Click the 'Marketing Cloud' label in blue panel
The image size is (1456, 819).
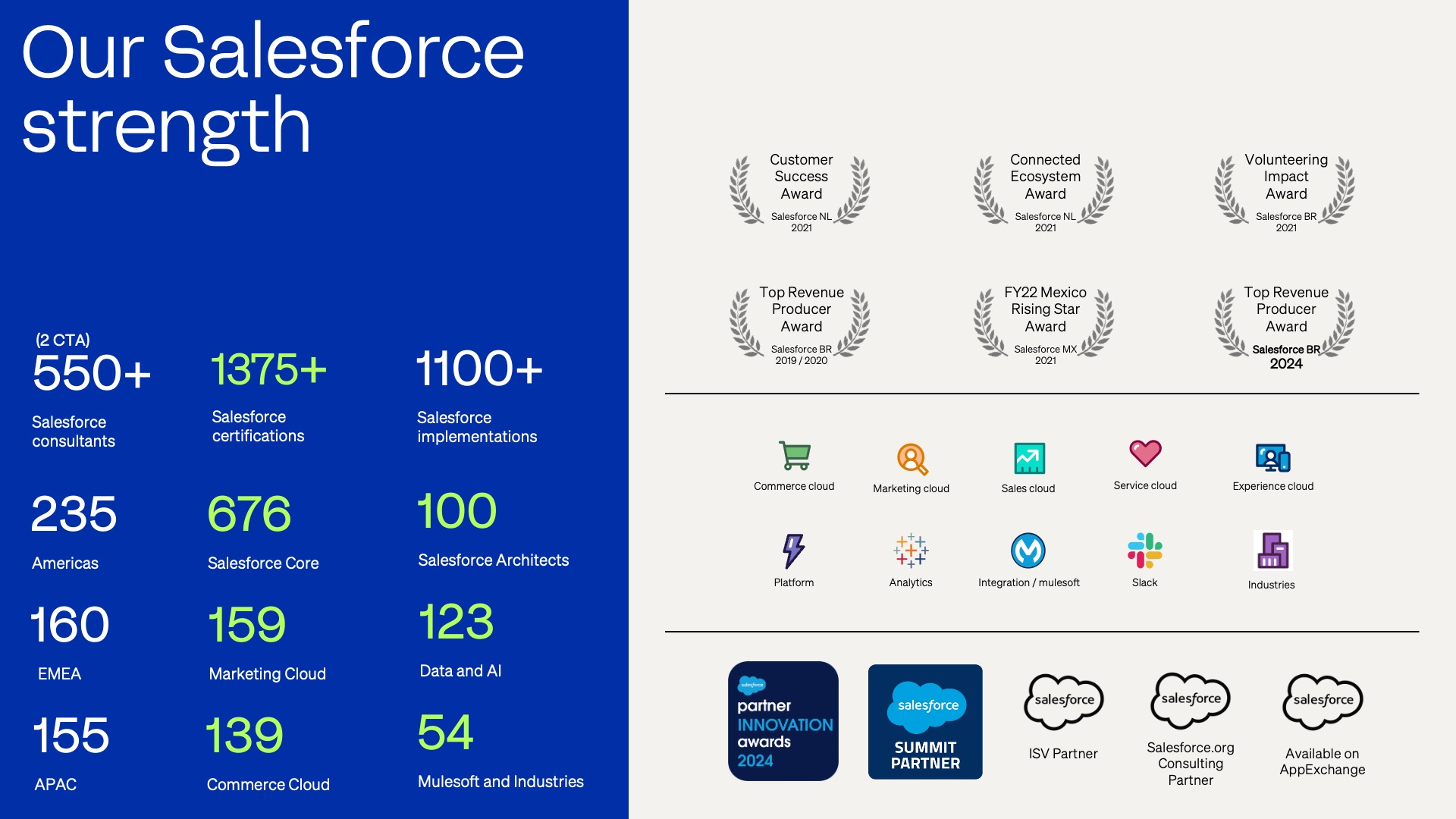[x=267, y=674]
